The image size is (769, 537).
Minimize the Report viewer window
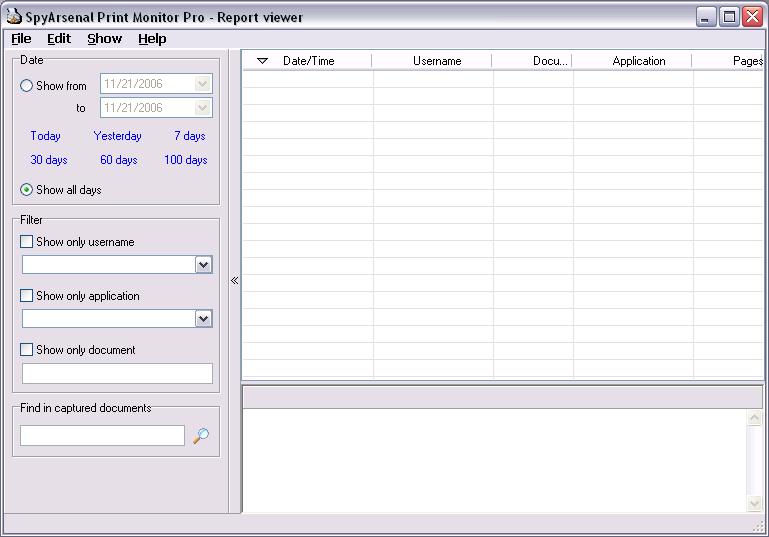(706, 17)
